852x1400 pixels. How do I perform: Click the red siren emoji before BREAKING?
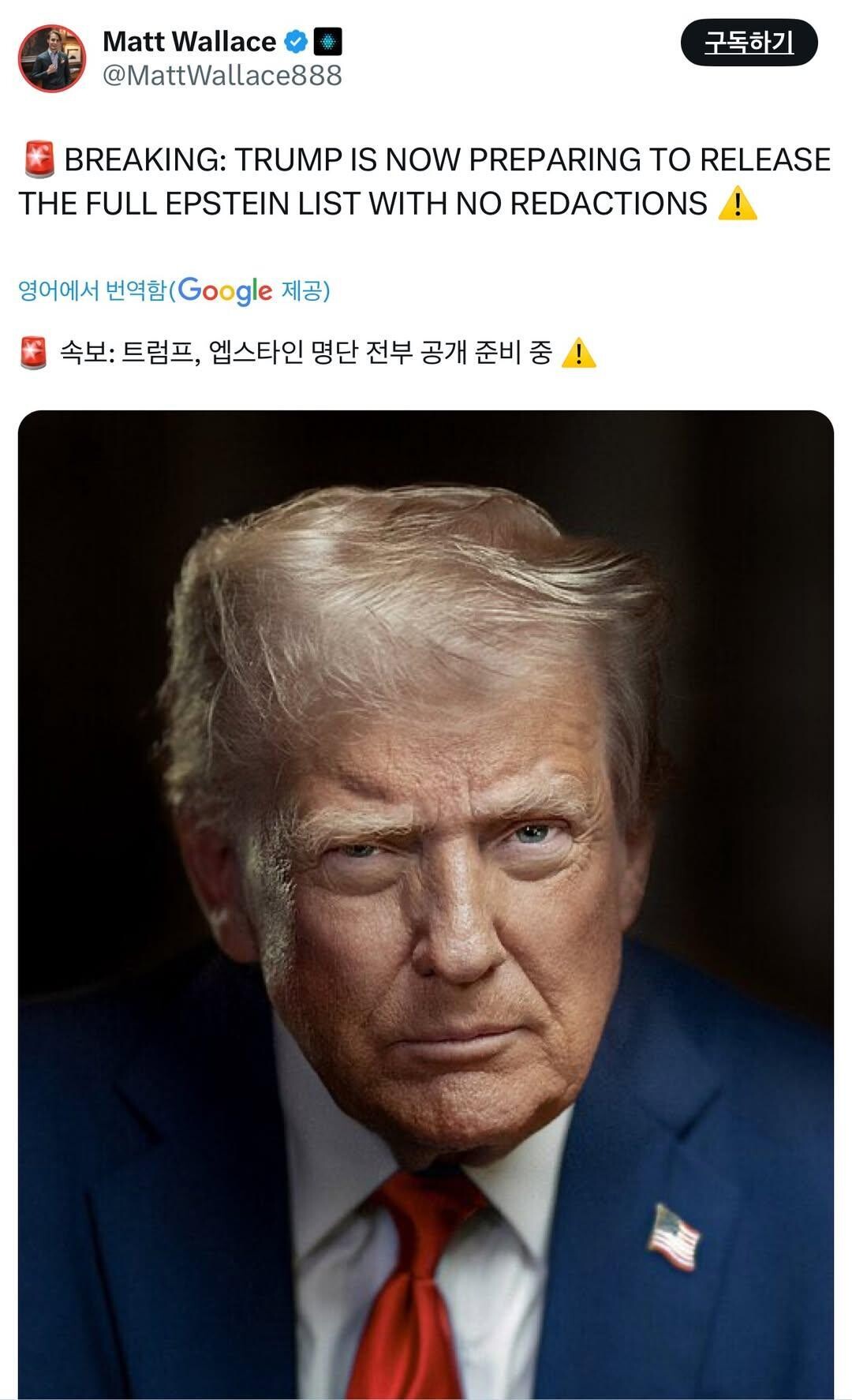pyautogui.click(x=39, y=159)
